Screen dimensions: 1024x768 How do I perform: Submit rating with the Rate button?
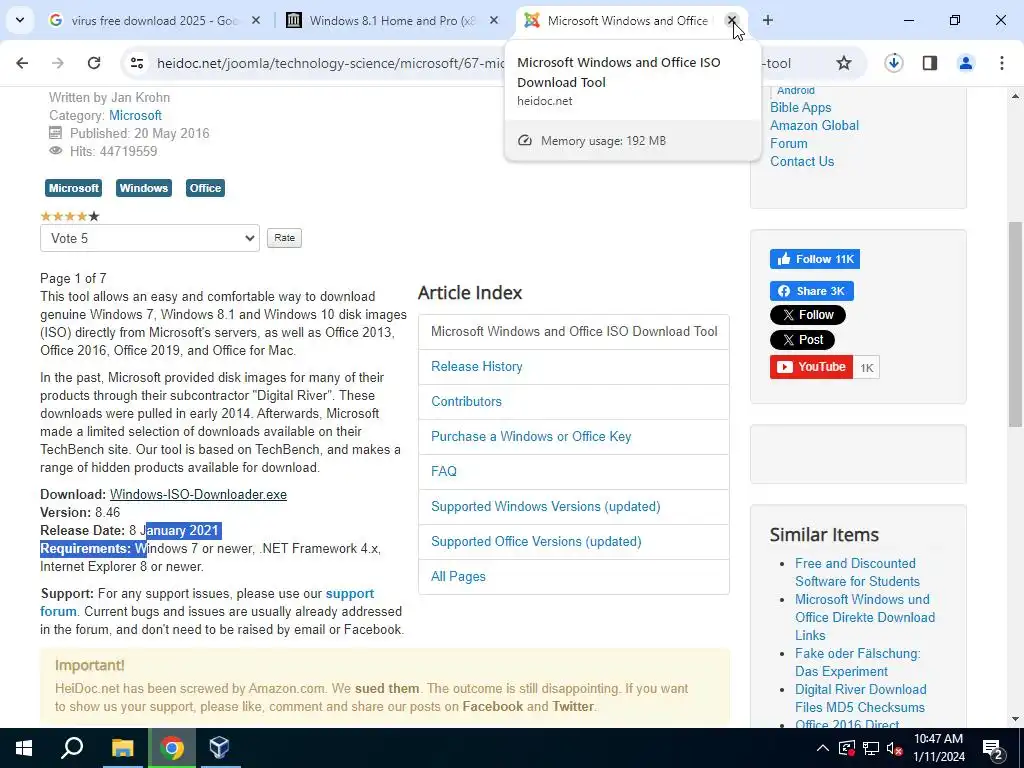[x=284, y=238]
